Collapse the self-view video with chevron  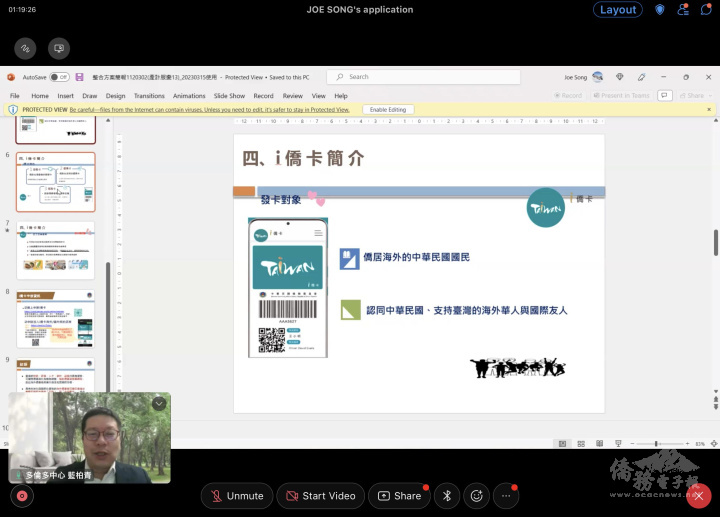158,404
